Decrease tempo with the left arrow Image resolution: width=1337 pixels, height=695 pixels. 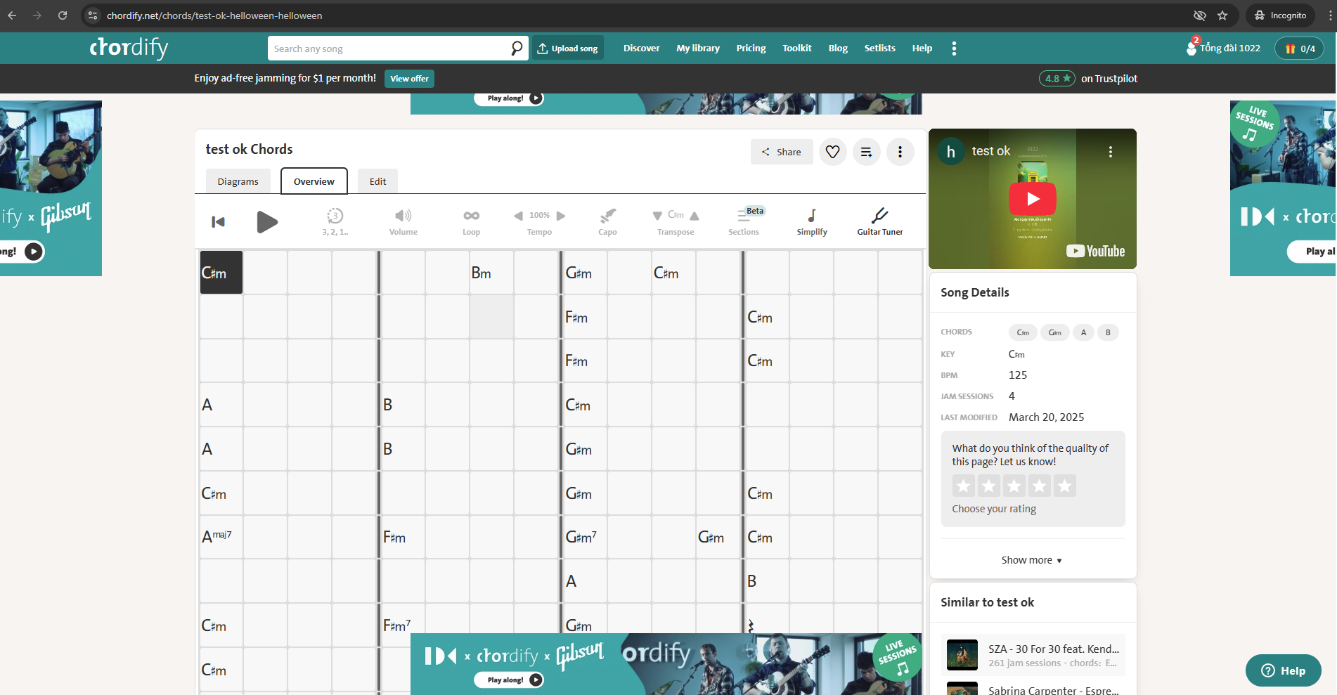[x=518, y=215]
